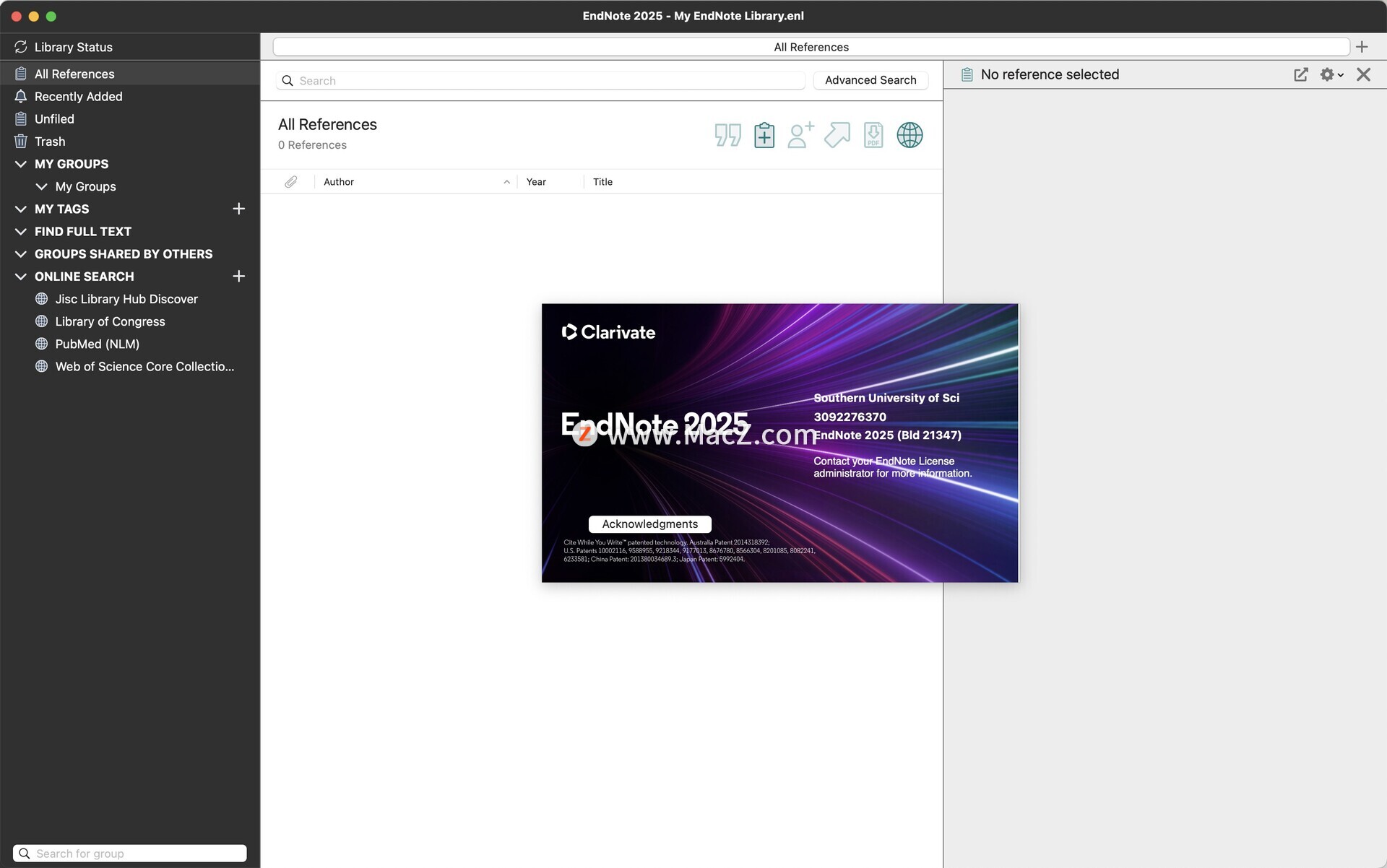Click the bell icon beside Recently Added
This screenshot has height=868, width=1387.
(x=20, y=96)
